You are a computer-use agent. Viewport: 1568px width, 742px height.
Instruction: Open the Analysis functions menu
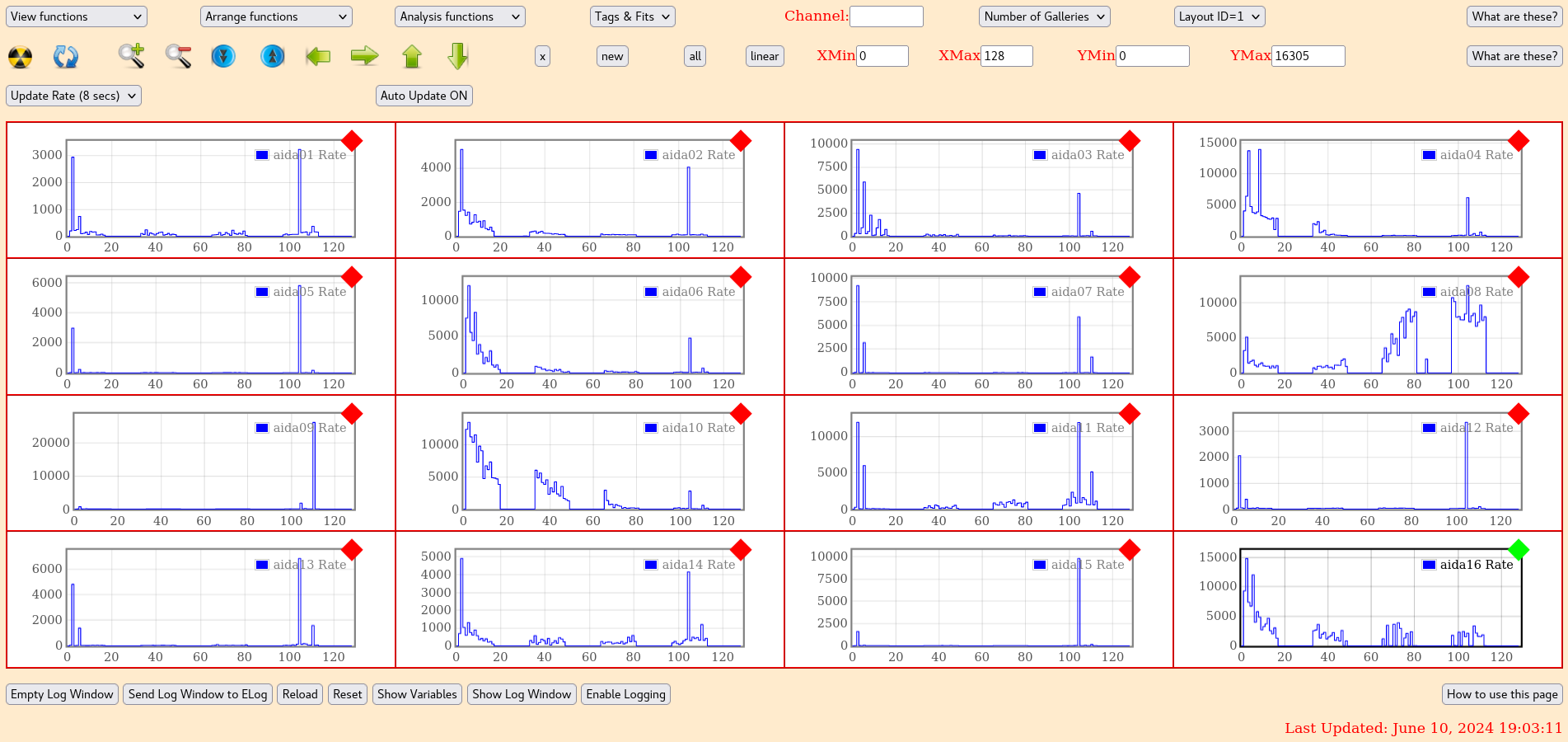click(459, 16)
